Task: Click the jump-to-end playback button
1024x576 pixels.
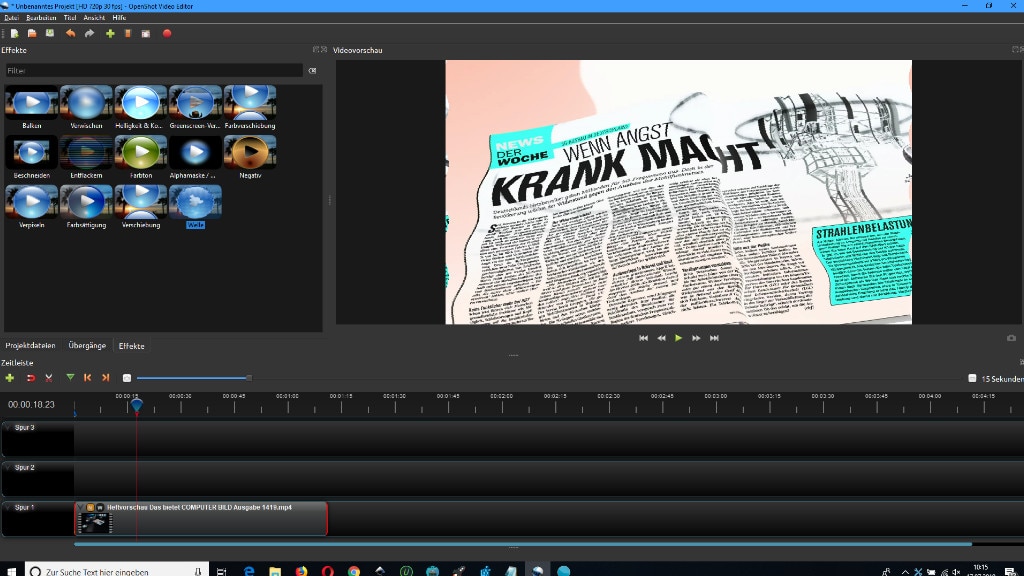Action: click(x=714, y=338)
